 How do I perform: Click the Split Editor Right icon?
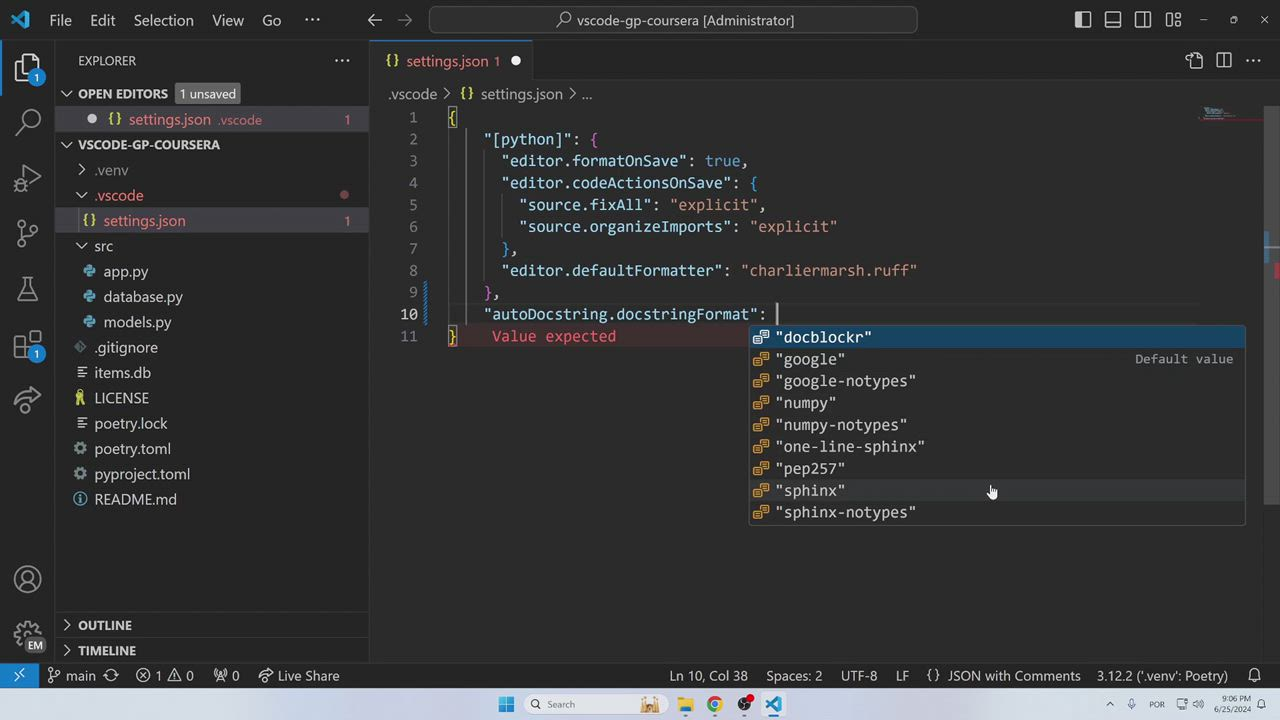(x=1224, y=61)
